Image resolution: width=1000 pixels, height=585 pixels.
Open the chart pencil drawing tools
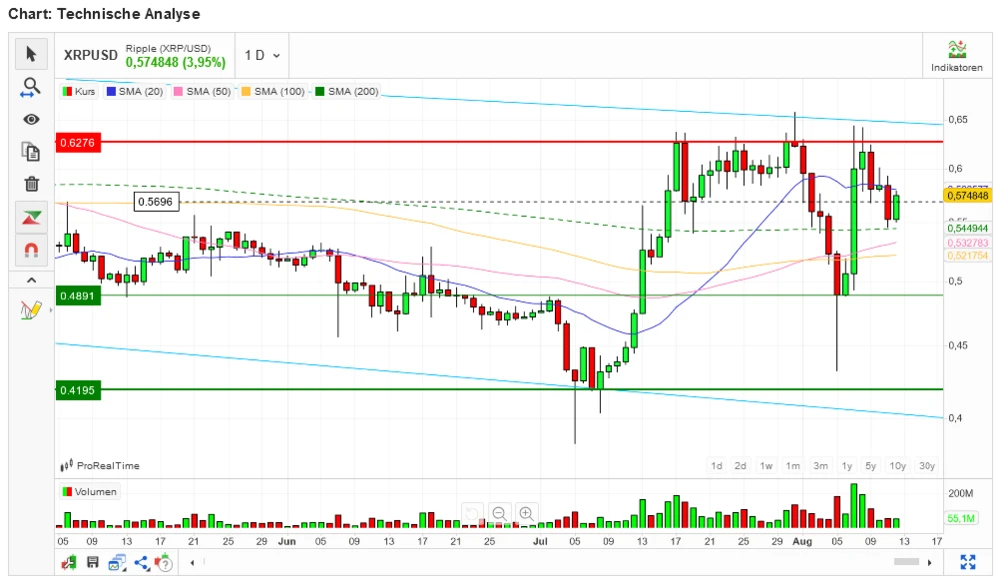tap(31, 311)
